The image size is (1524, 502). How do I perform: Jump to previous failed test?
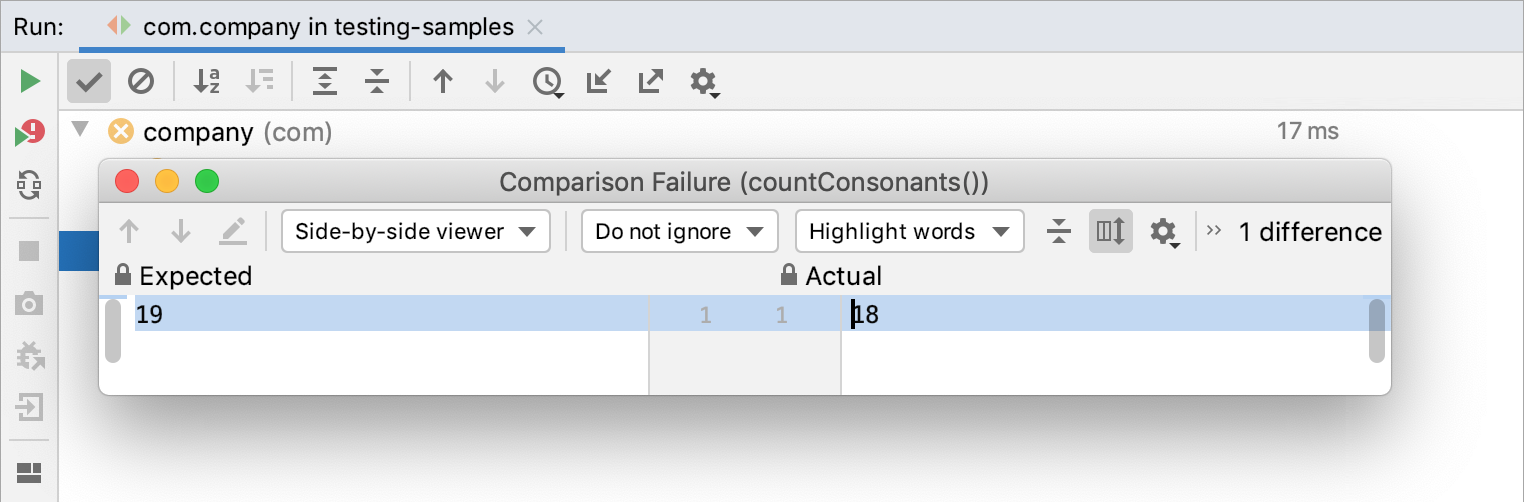(x=443, y=81)
